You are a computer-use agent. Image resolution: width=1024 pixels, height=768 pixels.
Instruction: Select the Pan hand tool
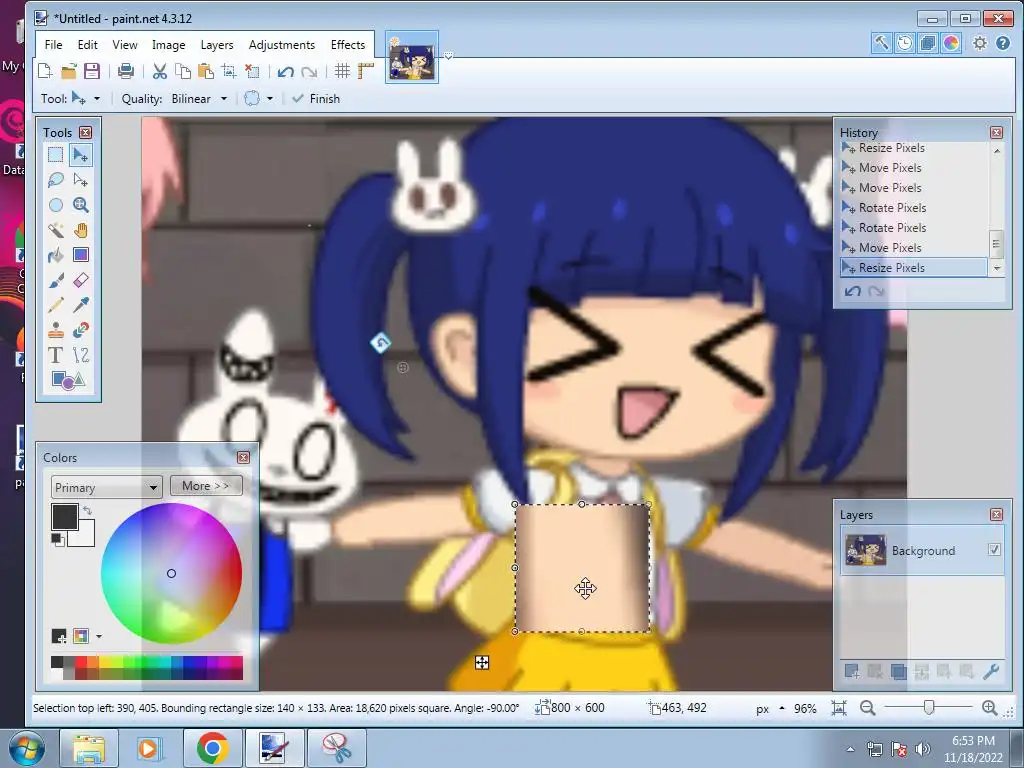click(80, 230)
